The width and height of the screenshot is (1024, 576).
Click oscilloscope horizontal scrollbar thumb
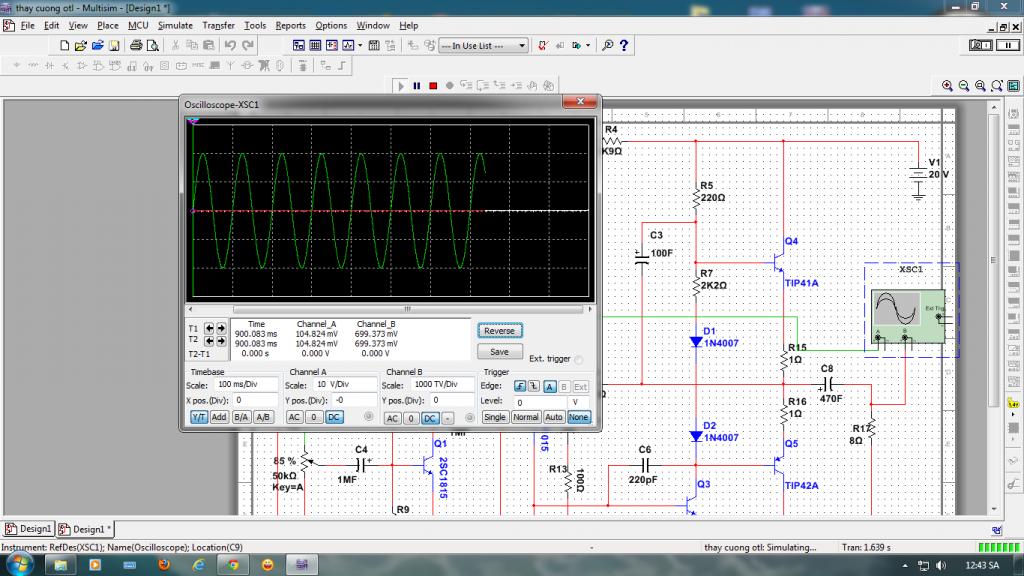tap(408, 309)
